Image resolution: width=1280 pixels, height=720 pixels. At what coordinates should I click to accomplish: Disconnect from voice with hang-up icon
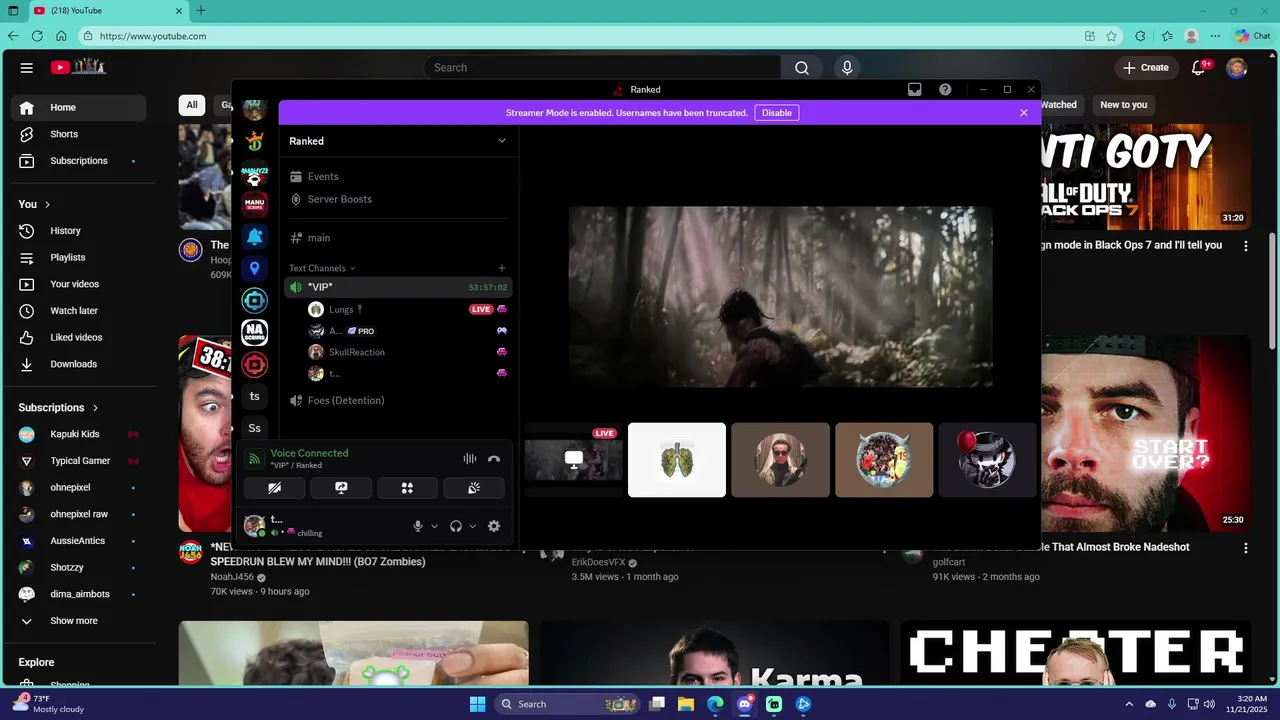pyautogui.click(x=493, y=459)
